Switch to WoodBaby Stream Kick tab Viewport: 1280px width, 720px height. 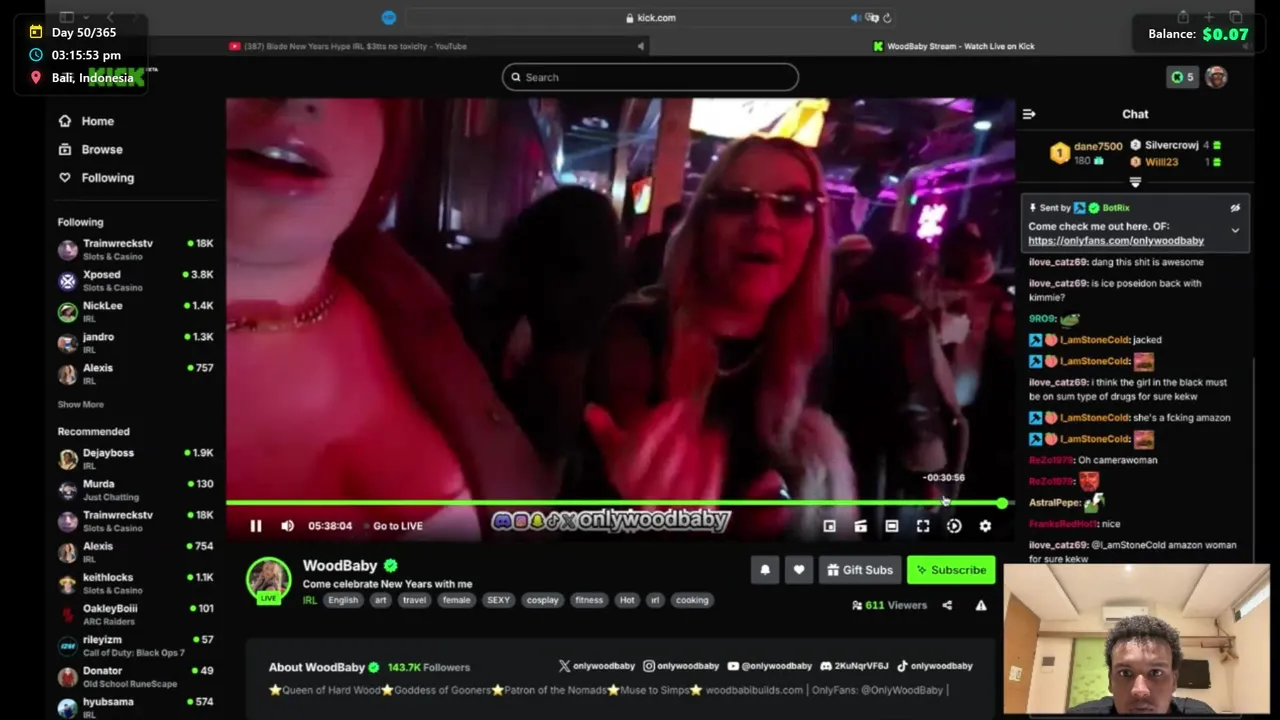click(x=954, y=46)
